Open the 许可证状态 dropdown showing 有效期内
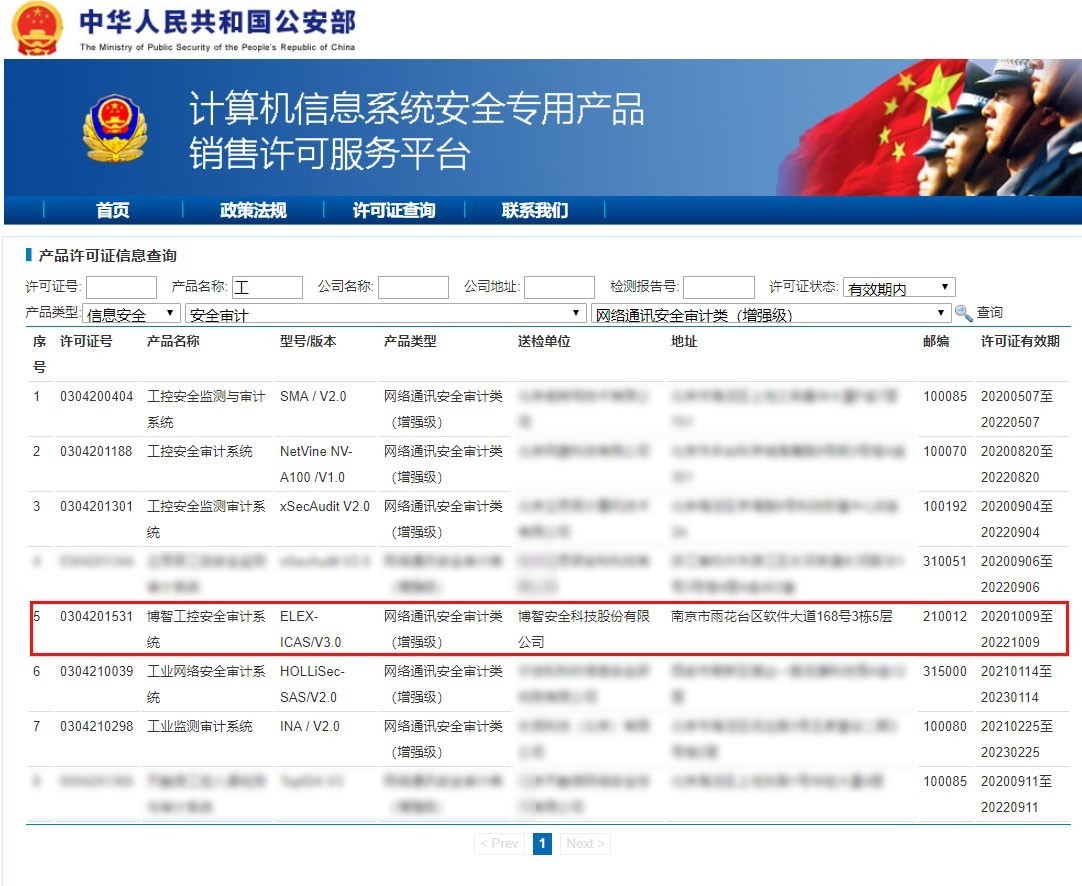The width and height of the screenshot is (1082, 886). pos(899,288)
